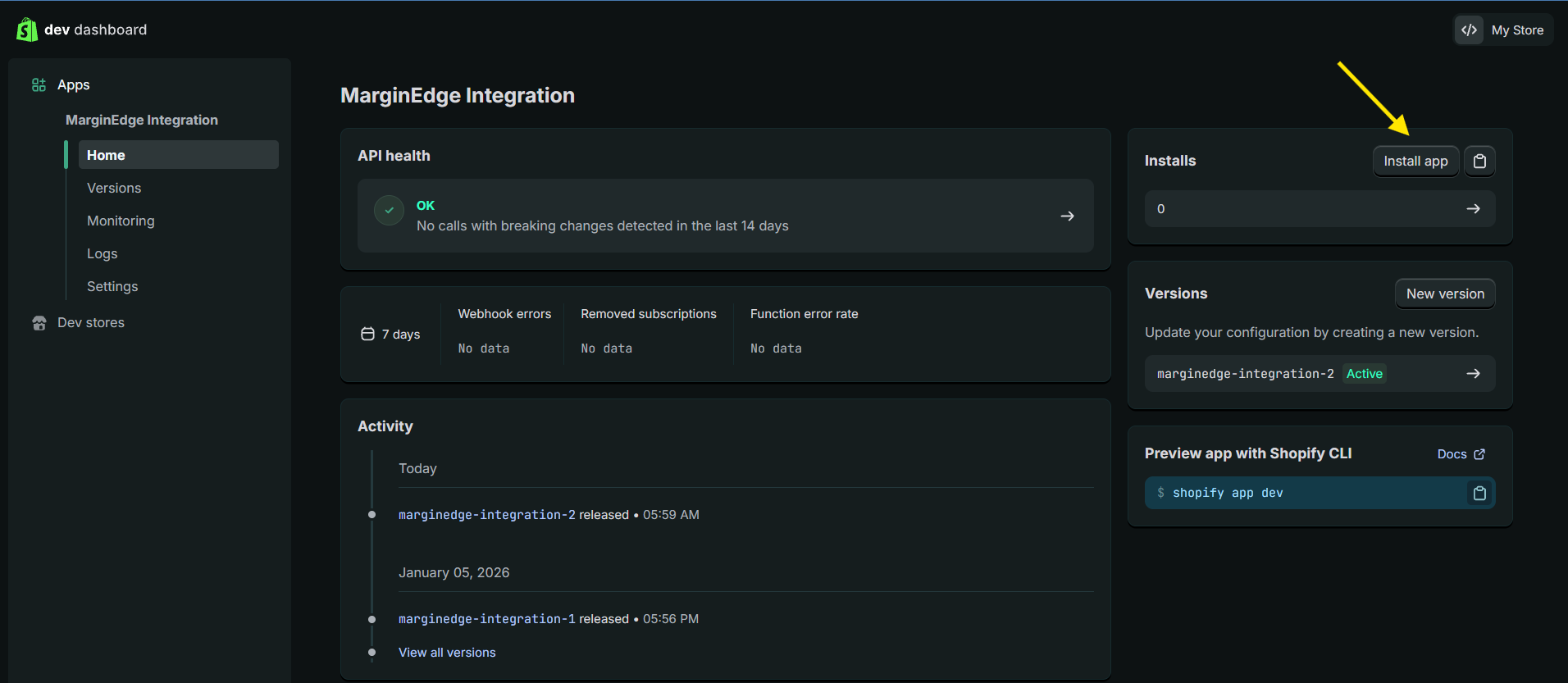The image size is (1568, 683).
Task: Copy the shopify app dev command
Action: (x=1479, y=493)
